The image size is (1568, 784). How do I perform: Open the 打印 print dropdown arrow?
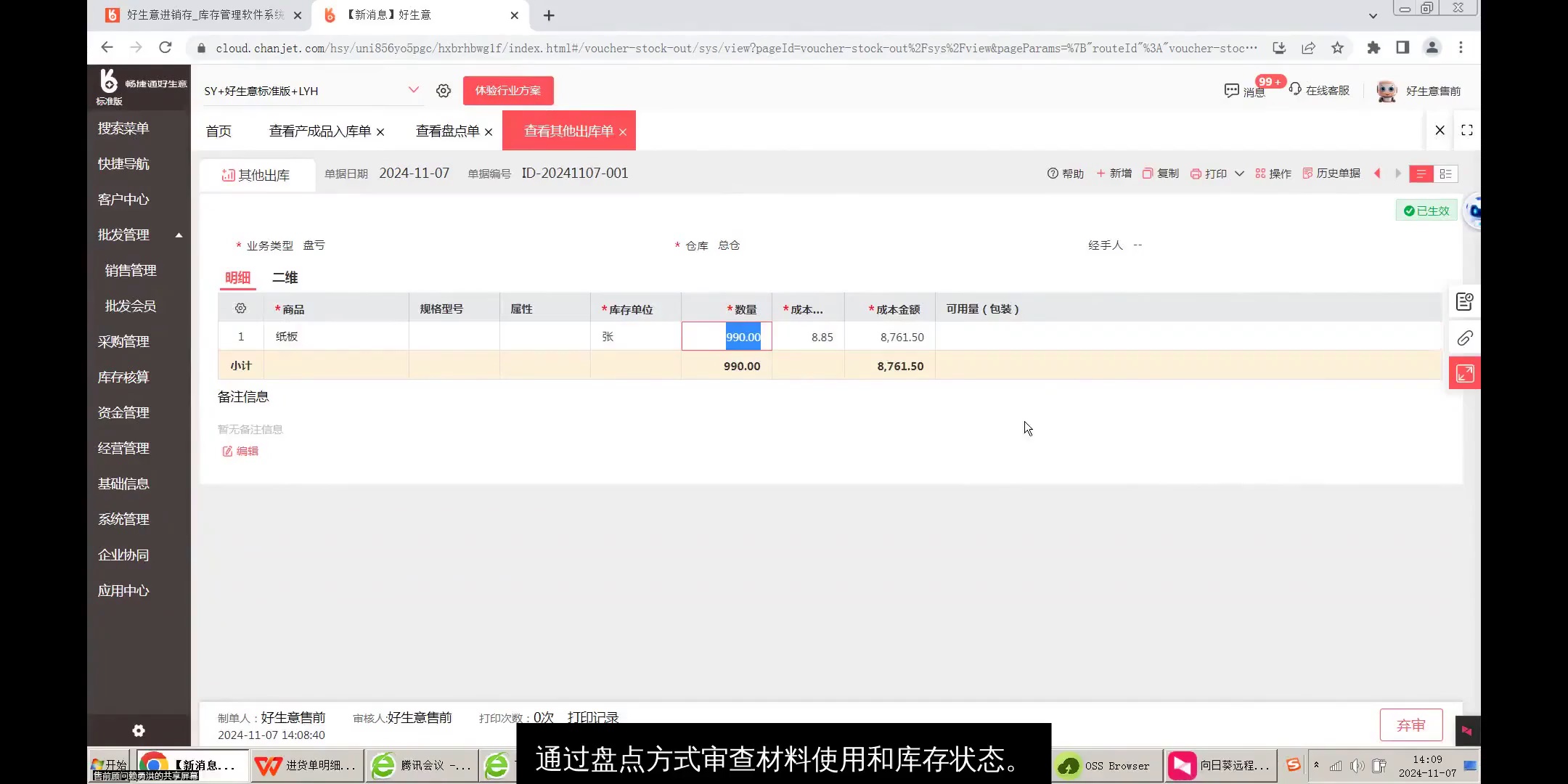pyautogui.click(x=1238, y=173)
